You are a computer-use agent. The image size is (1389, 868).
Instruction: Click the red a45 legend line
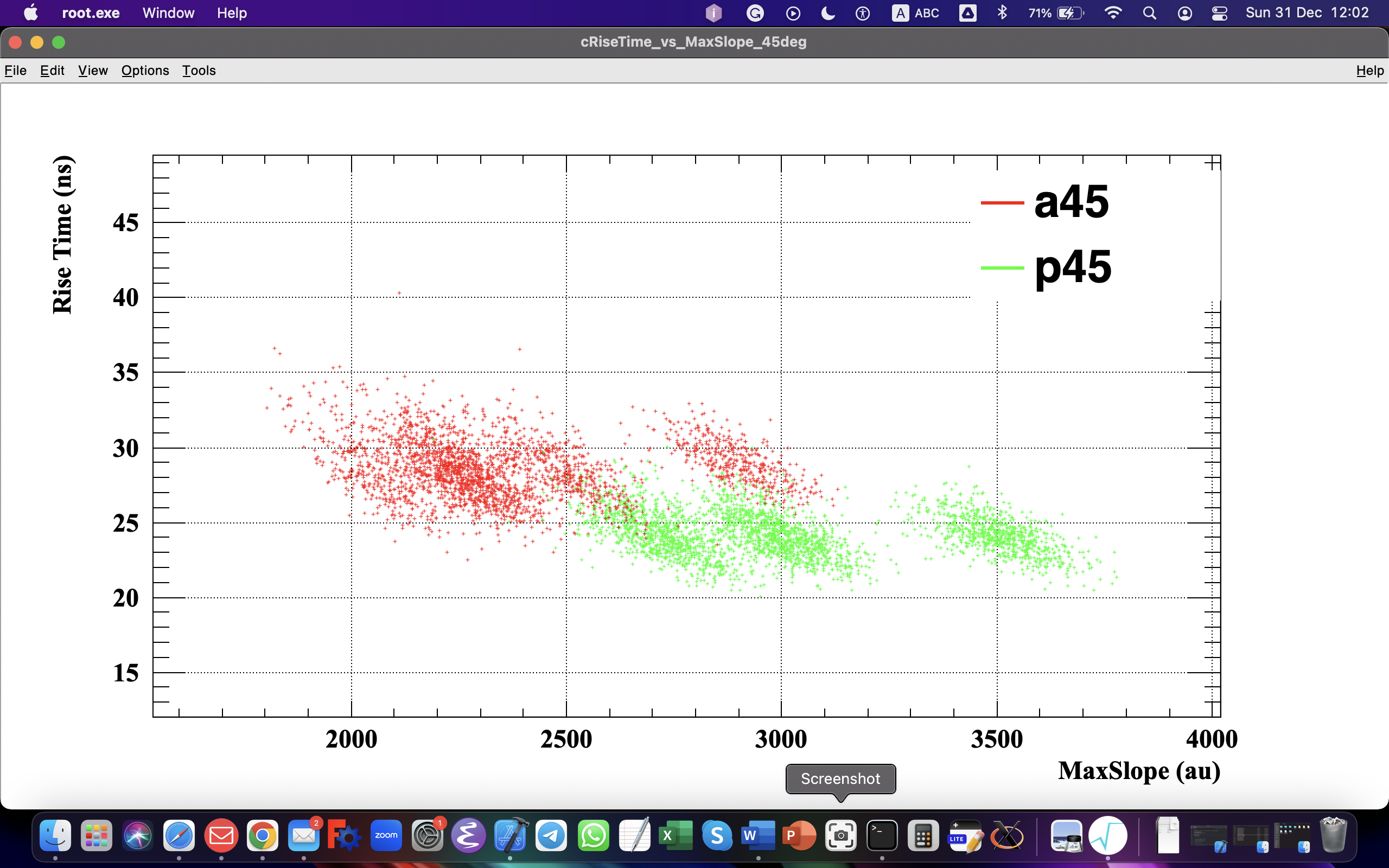point(1002,203)
